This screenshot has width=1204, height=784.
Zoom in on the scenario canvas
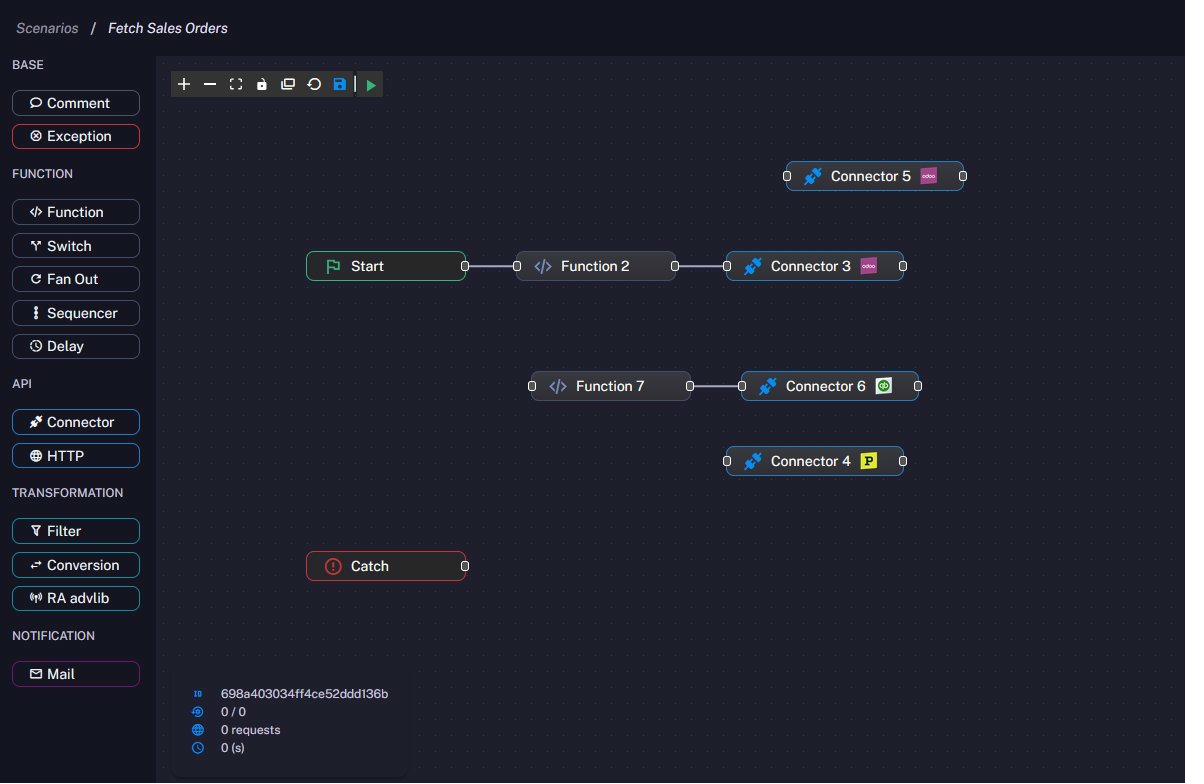pos(184,84)
